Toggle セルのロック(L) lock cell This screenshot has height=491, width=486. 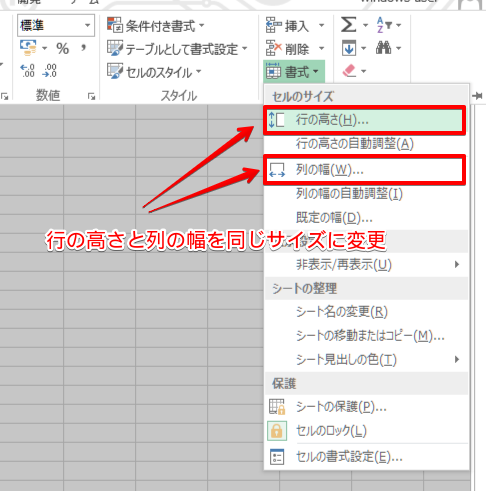click(x=366, y=431)
